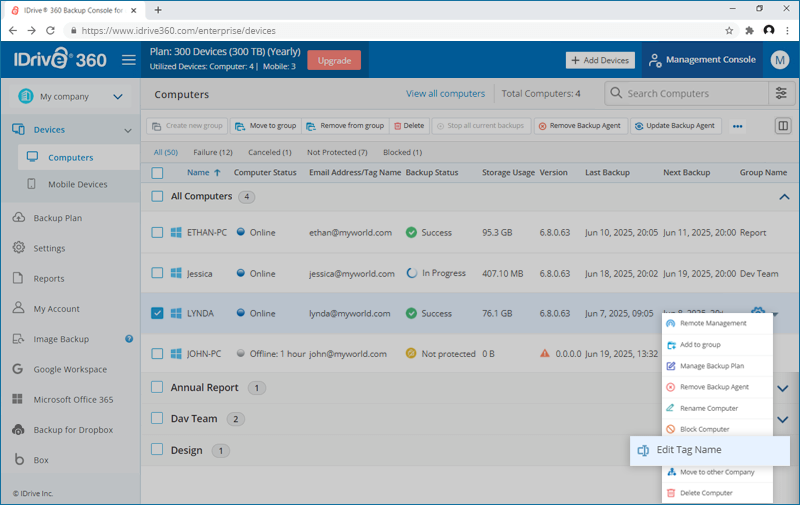This screenshot has height=505, width=800.
Task: Click the Add Devices button
Action: pos(600,60)
